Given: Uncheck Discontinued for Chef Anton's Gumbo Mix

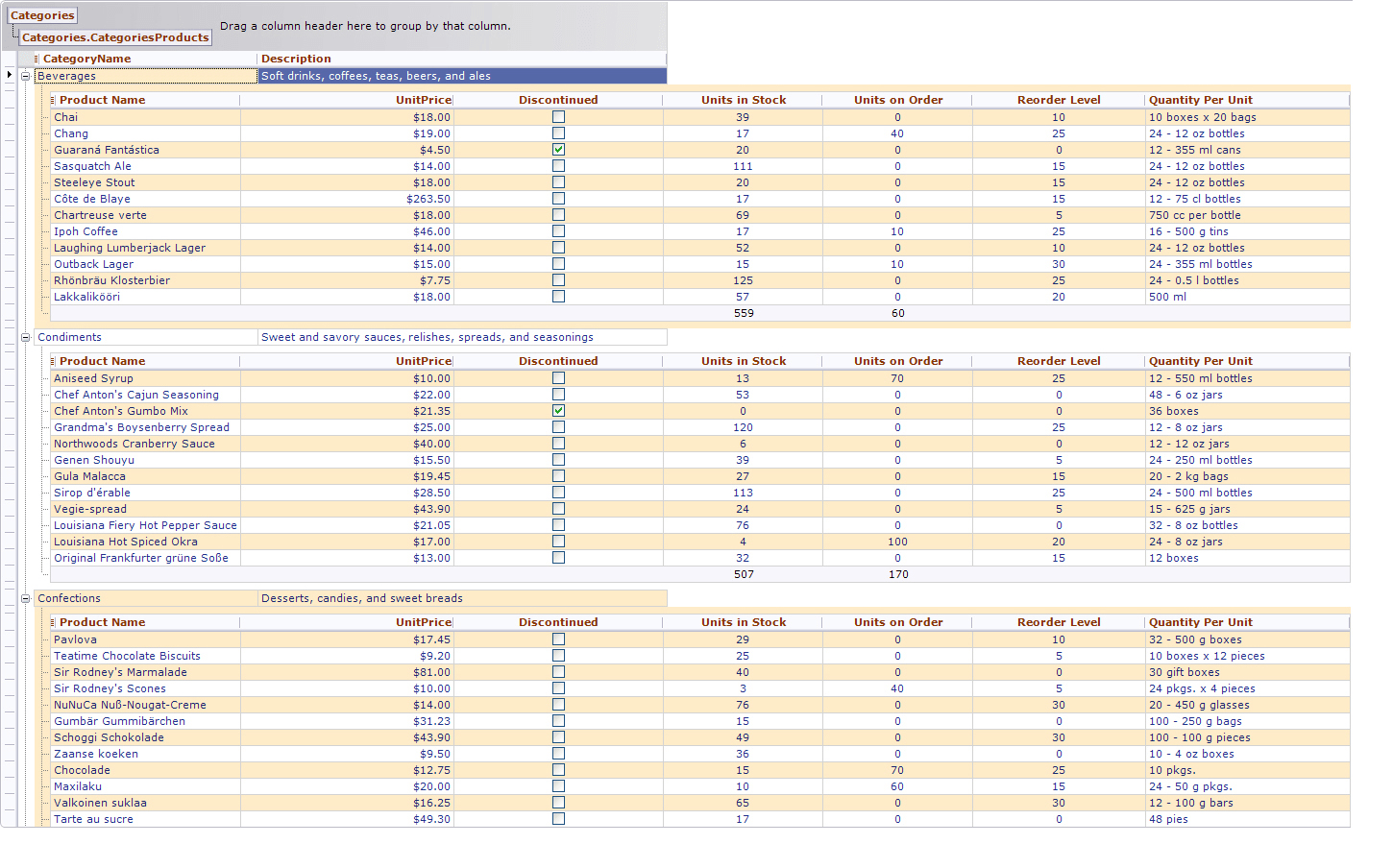Looking at the screenshot, I should 558,411.
